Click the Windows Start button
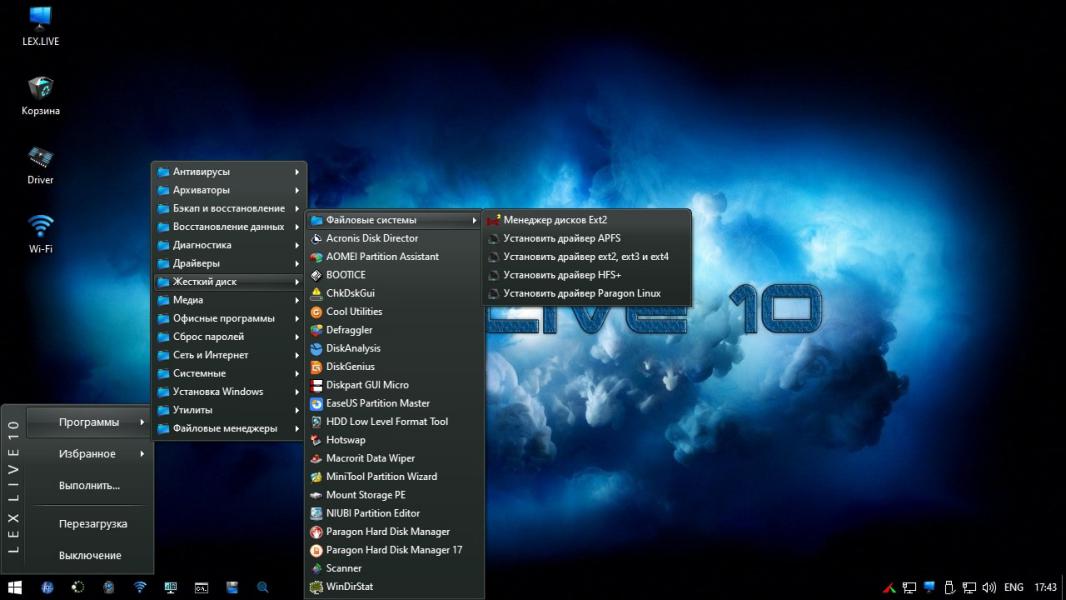1066x600 pixels. pos(15,587)
